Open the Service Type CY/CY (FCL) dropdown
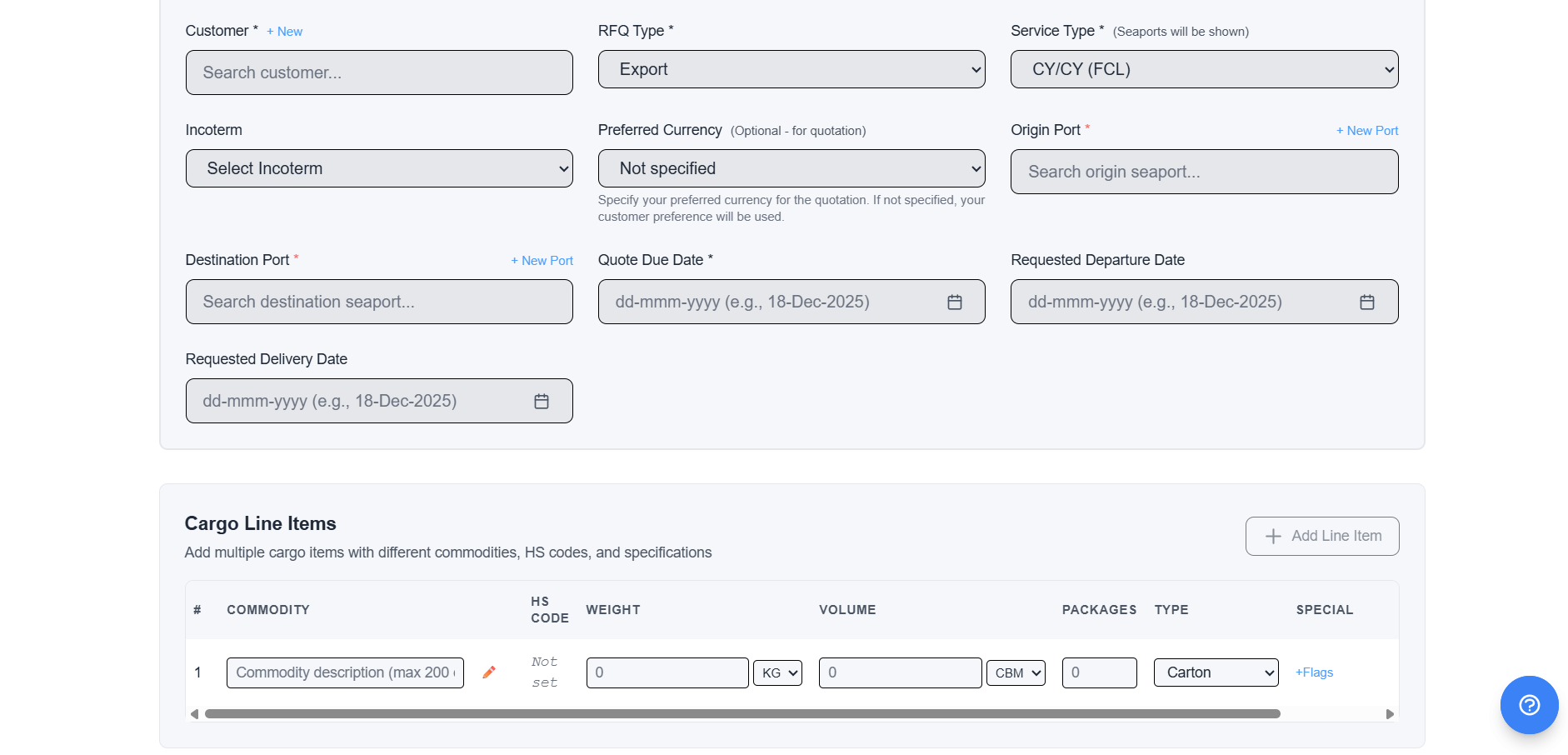 click(x=1204, y=69)
